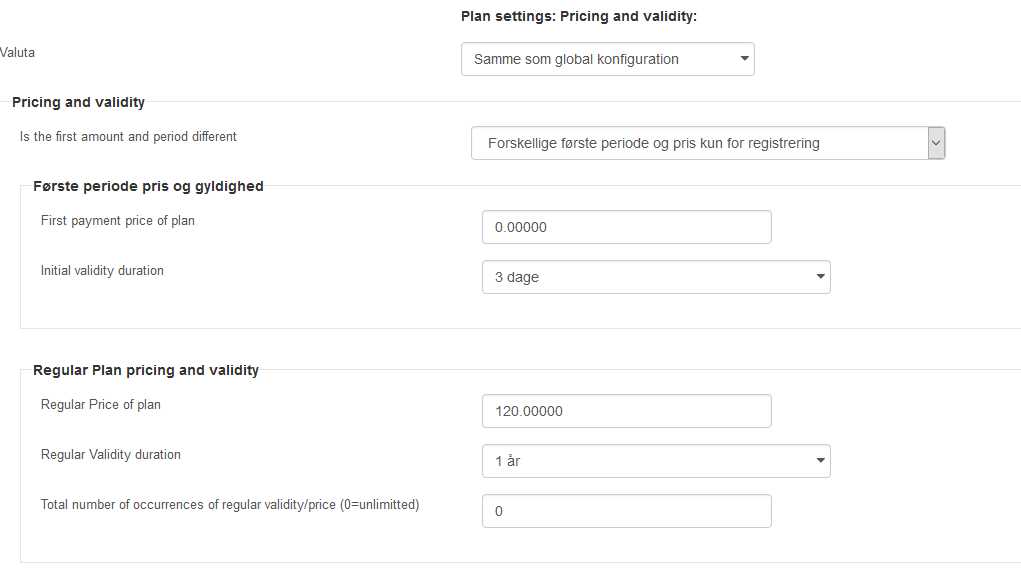Click the Regular Price field showing 120.00000
1021x586 pixels.
pos(626,411)
